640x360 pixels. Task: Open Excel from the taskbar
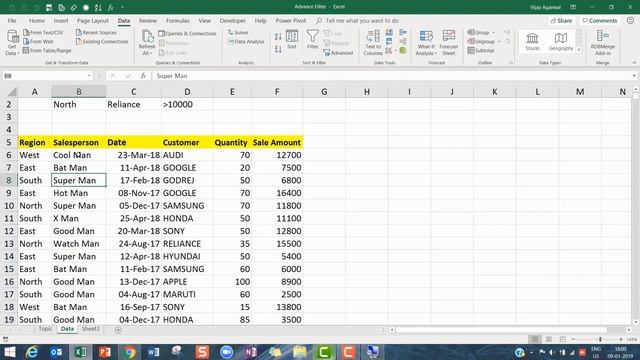[80, 352]
